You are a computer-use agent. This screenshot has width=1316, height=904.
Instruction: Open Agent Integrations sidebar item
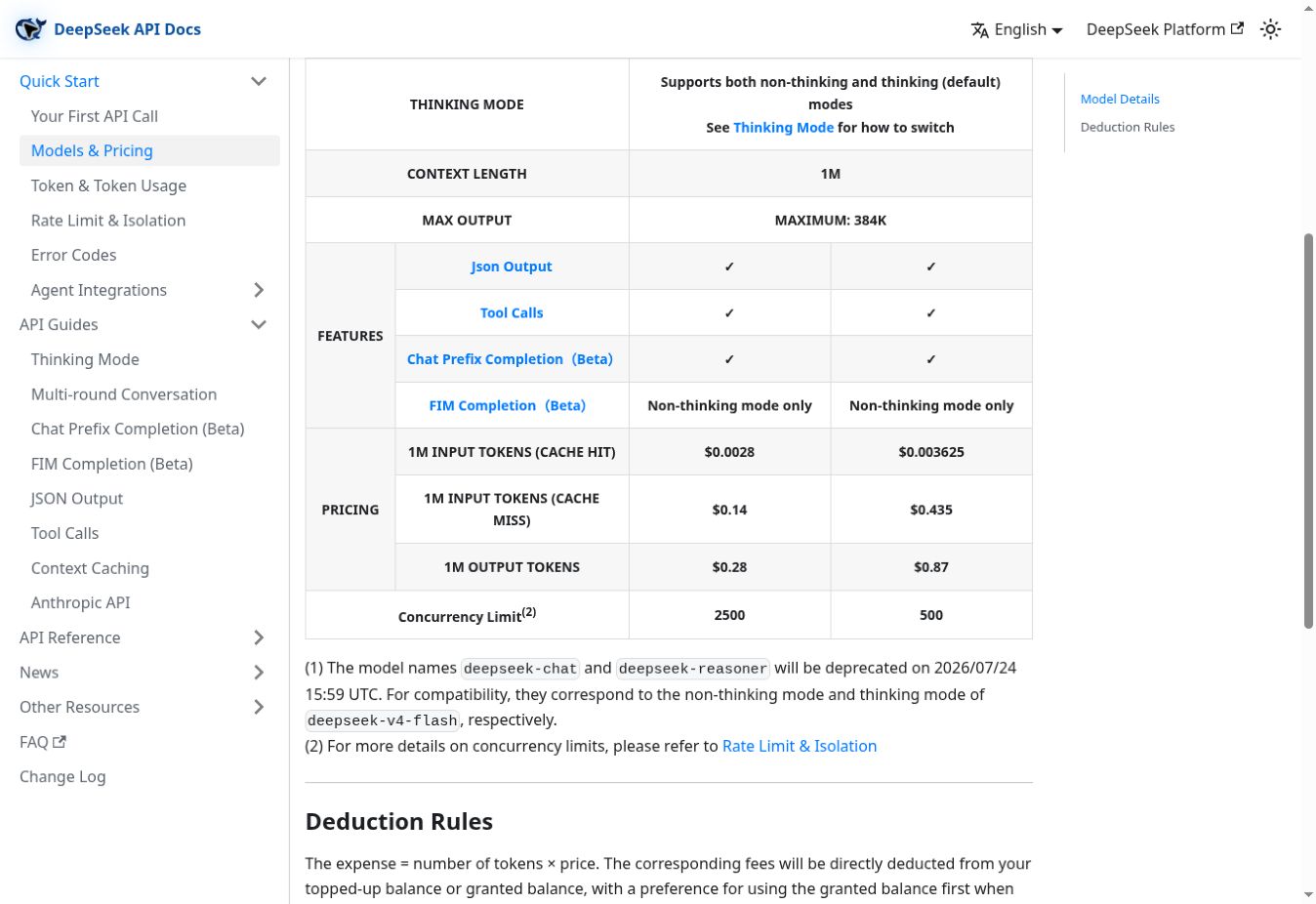[x=99, y=290]
